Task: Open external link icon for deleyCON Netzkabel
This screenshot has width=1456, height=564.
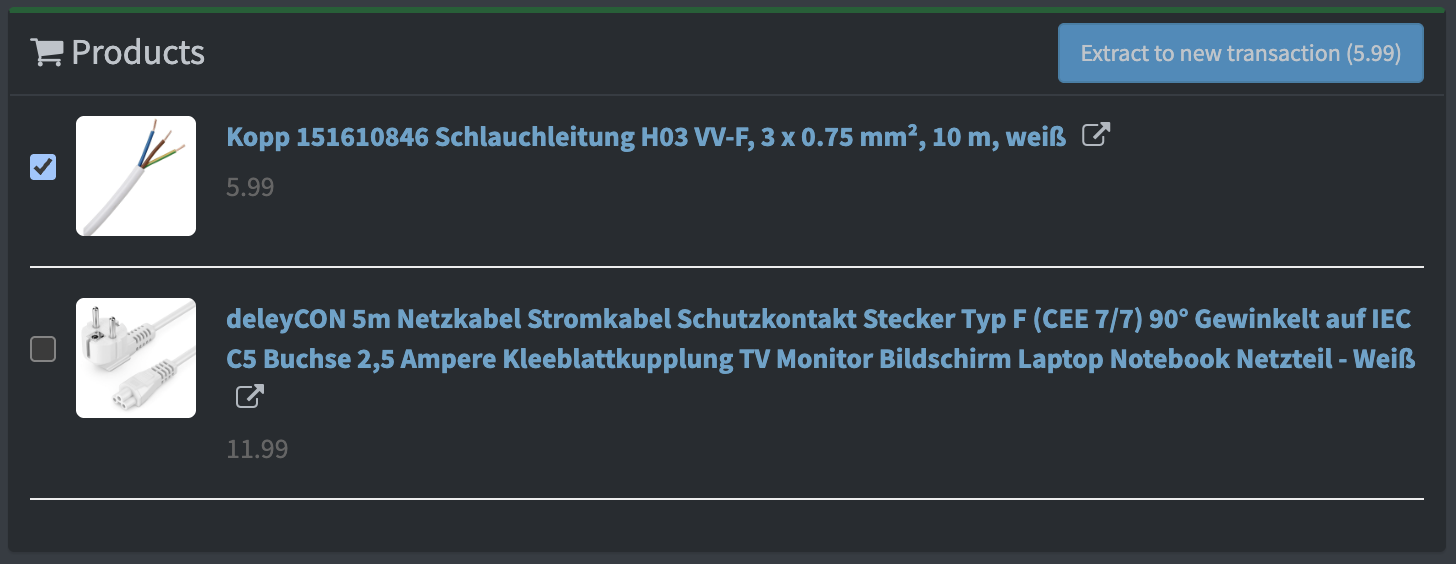Action: coord(249,397)
